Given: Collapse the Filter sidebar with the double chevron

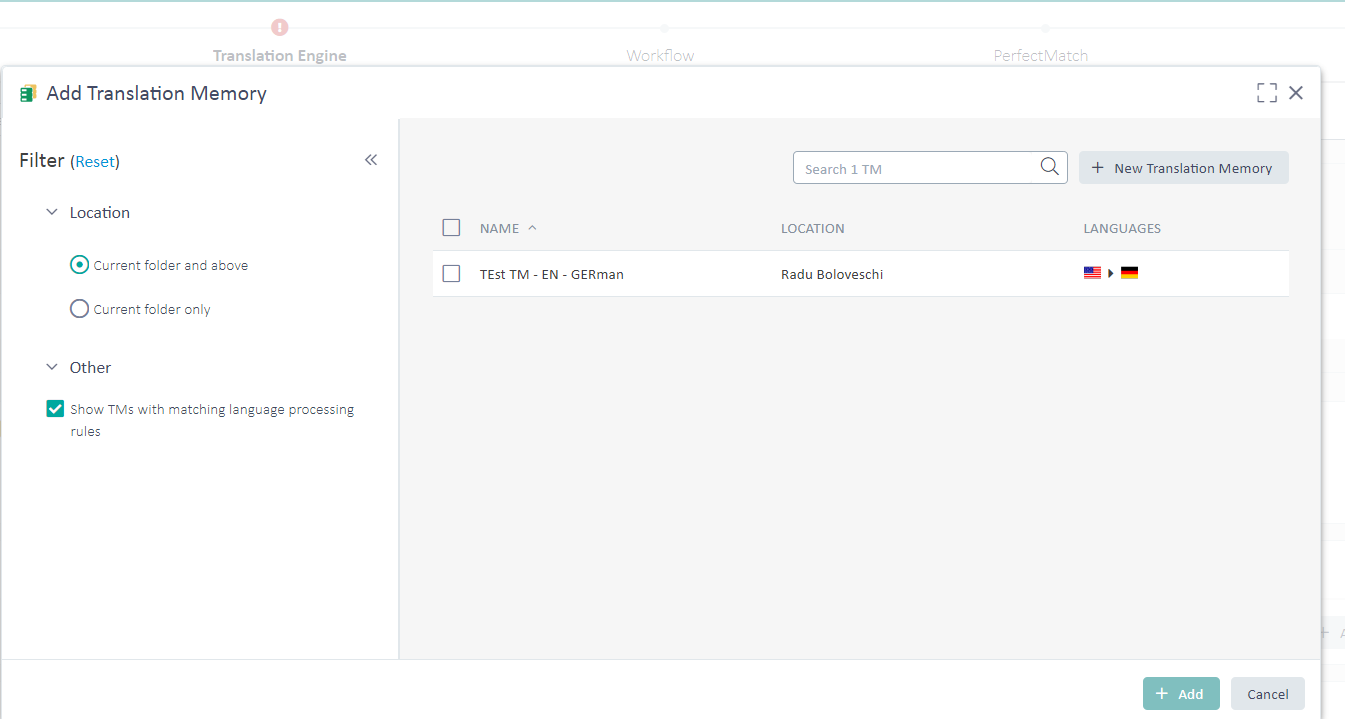Looking at the screenshot, I should [371, 159].
